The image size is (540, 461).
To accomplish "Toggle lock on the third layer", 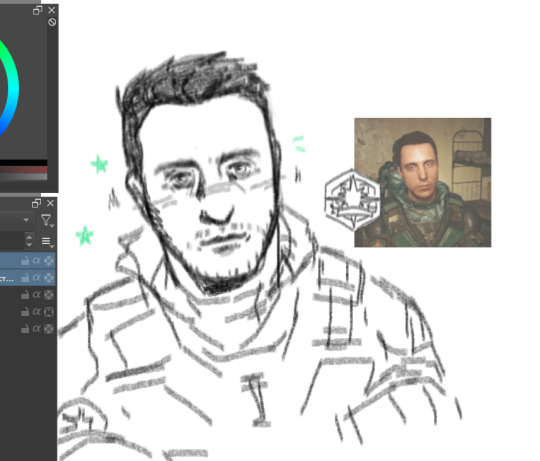I will pos(25,295).
